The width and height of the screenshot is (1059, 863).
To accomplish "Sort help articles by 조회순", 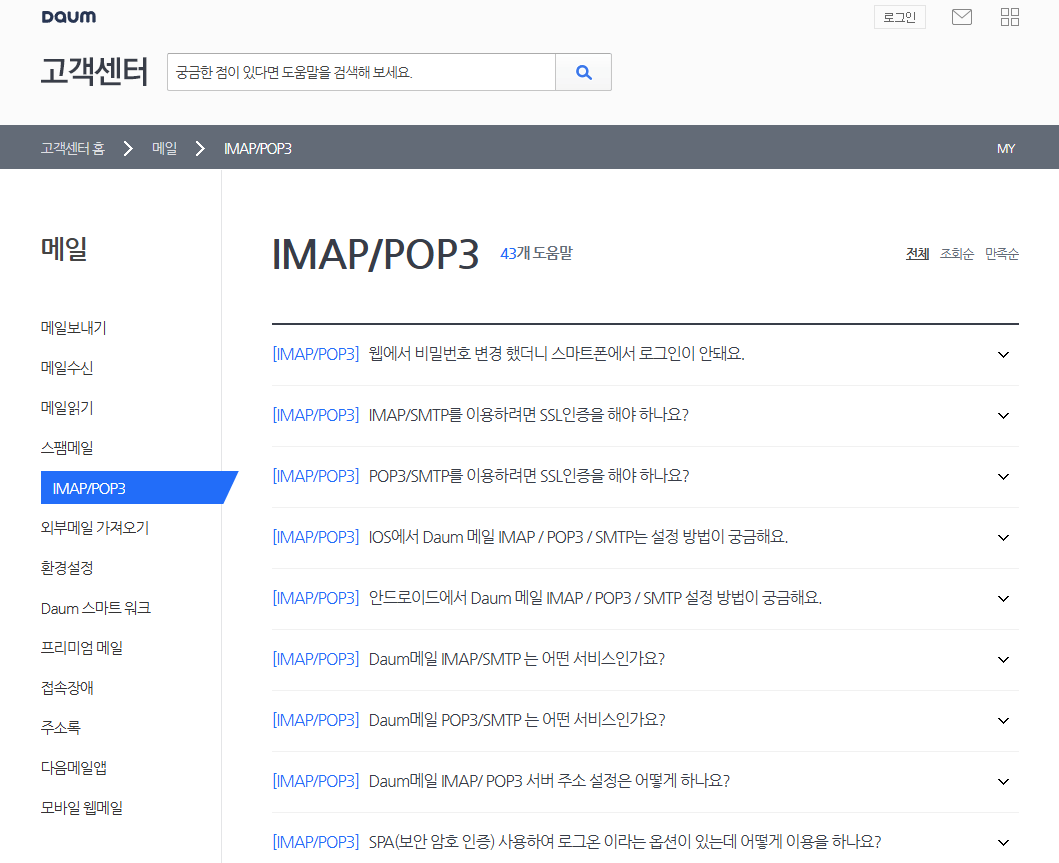I will (x=957, y=254).
